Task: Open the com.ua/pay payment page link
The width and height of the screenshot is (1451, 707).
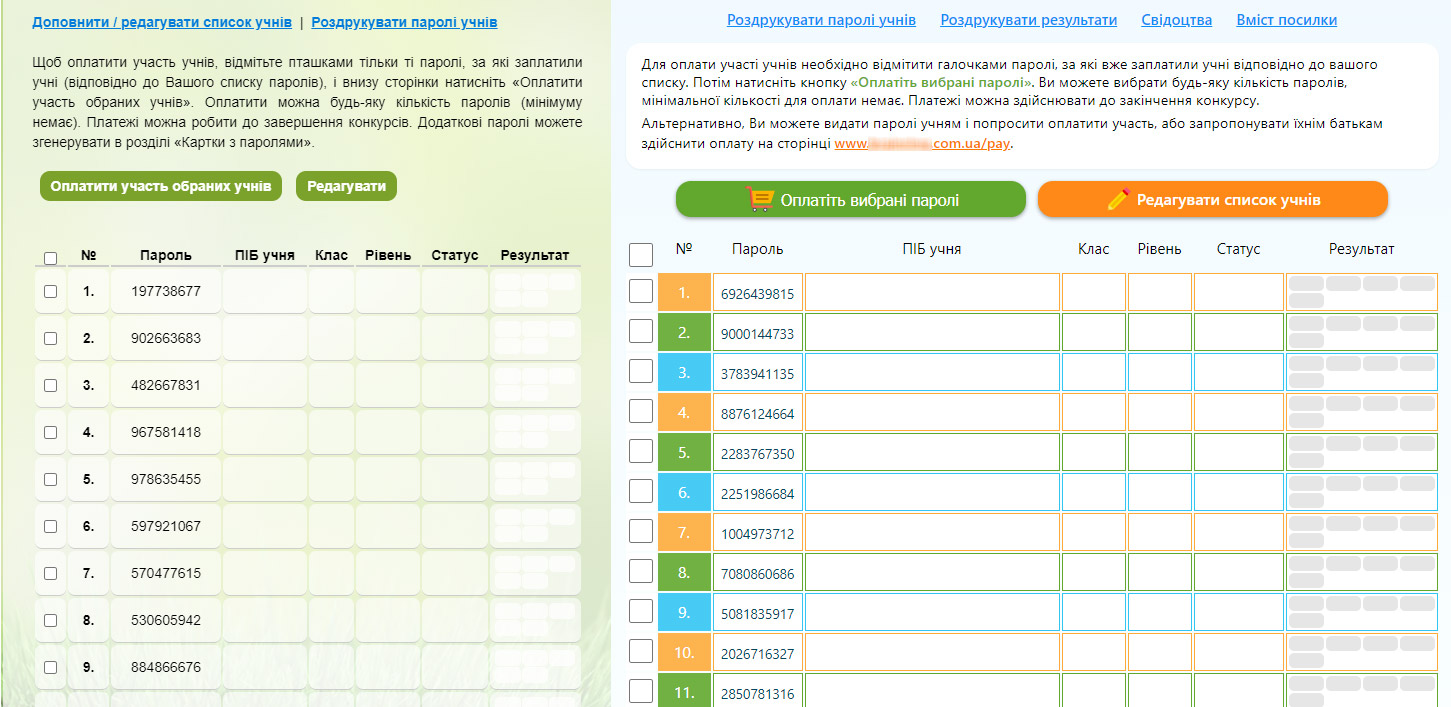Action: 923,144
